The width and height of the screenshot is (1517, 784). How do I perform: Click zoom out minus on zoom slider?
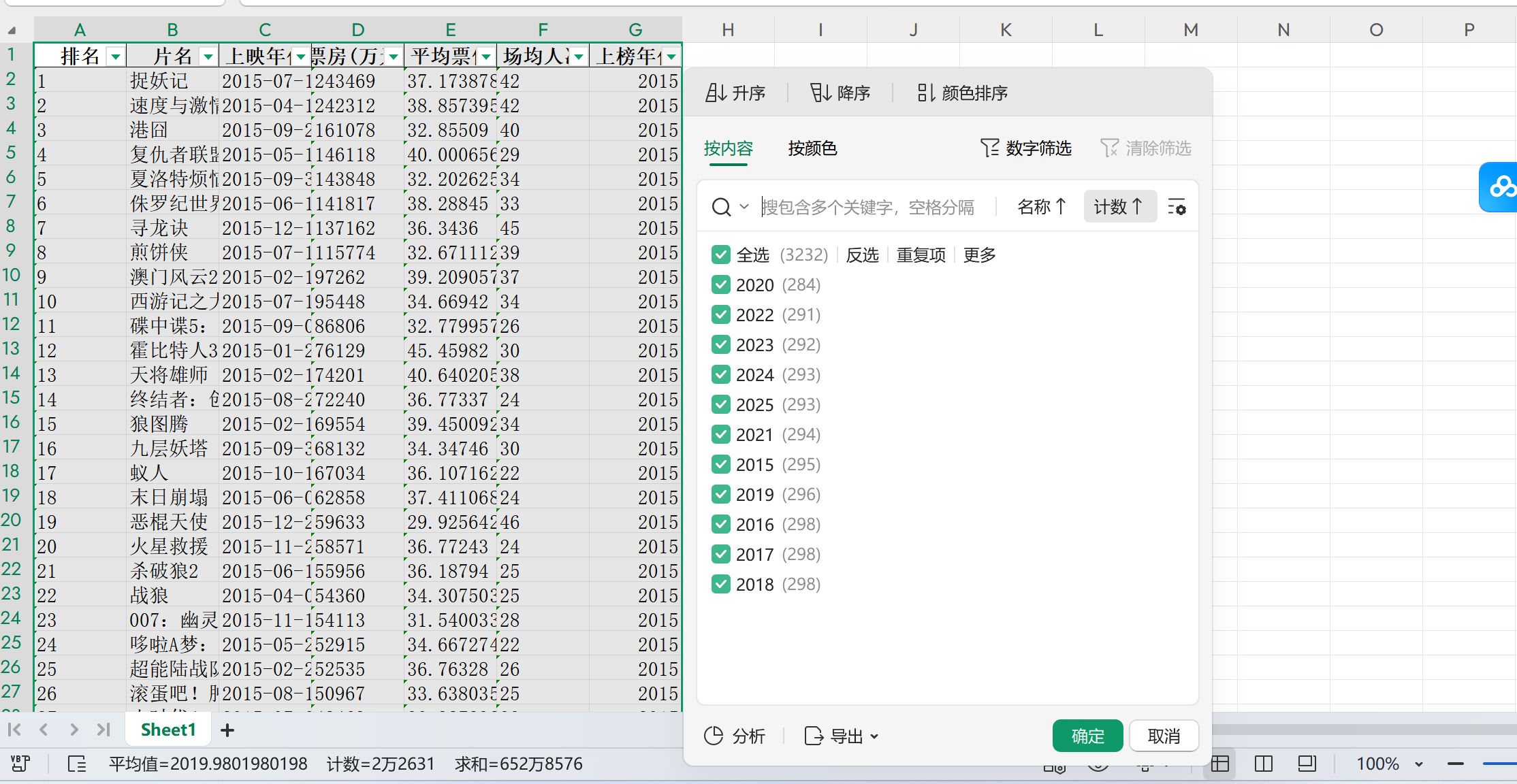pos(1455,764)
